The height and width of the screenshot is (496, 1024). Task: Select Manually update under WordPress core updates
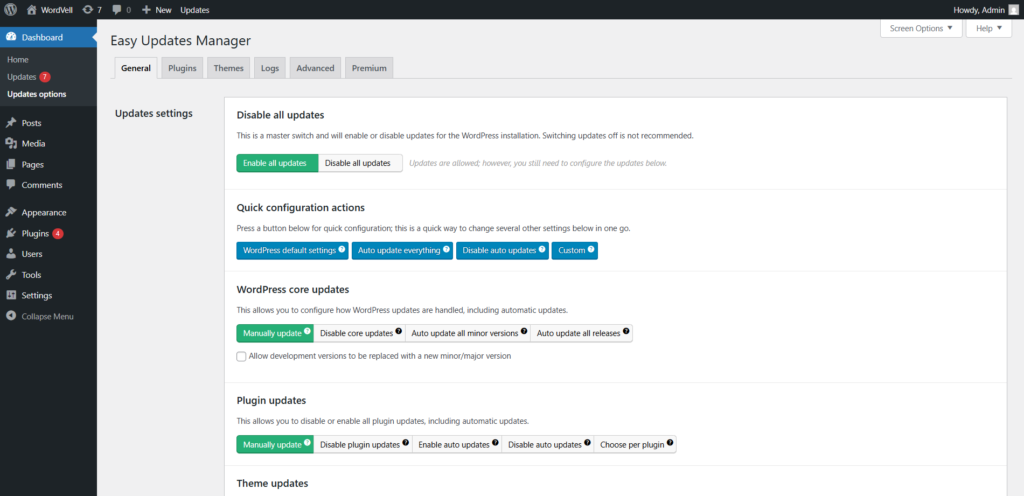pos(275,333)
